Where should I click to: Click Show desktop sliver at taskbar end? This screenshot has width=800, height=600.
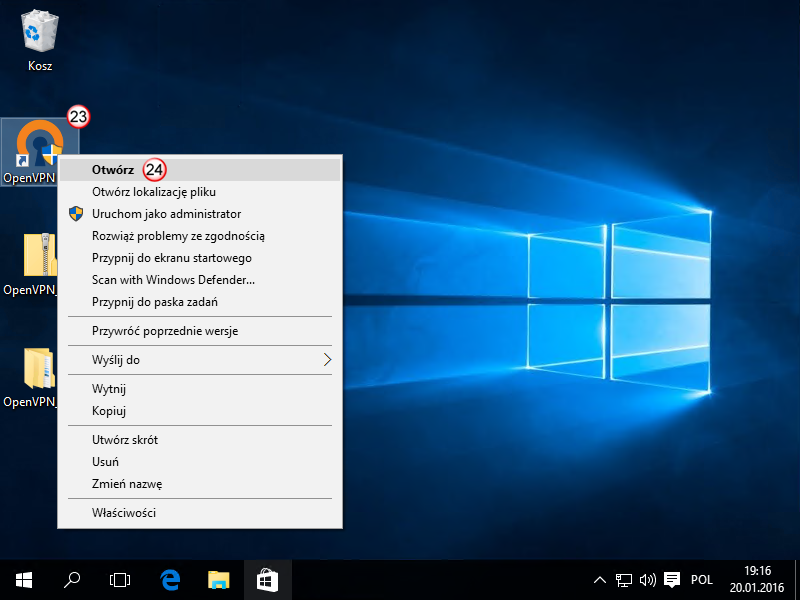[797, 580]
